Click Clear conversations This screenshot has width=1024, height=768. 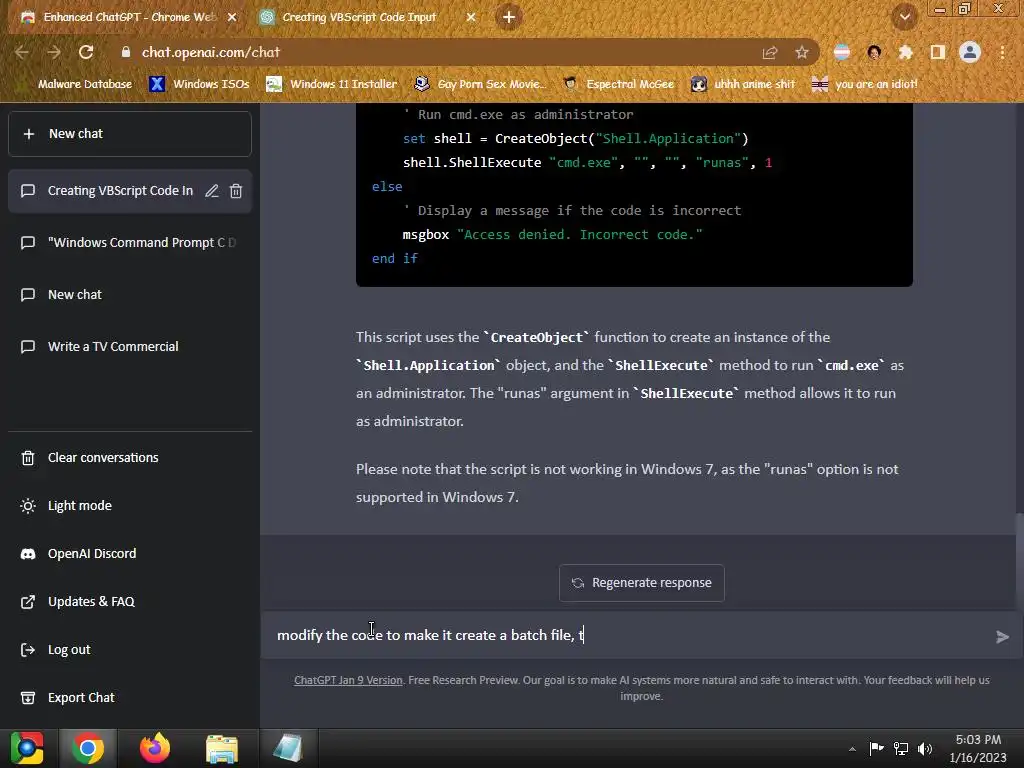(x=129, y=458)
